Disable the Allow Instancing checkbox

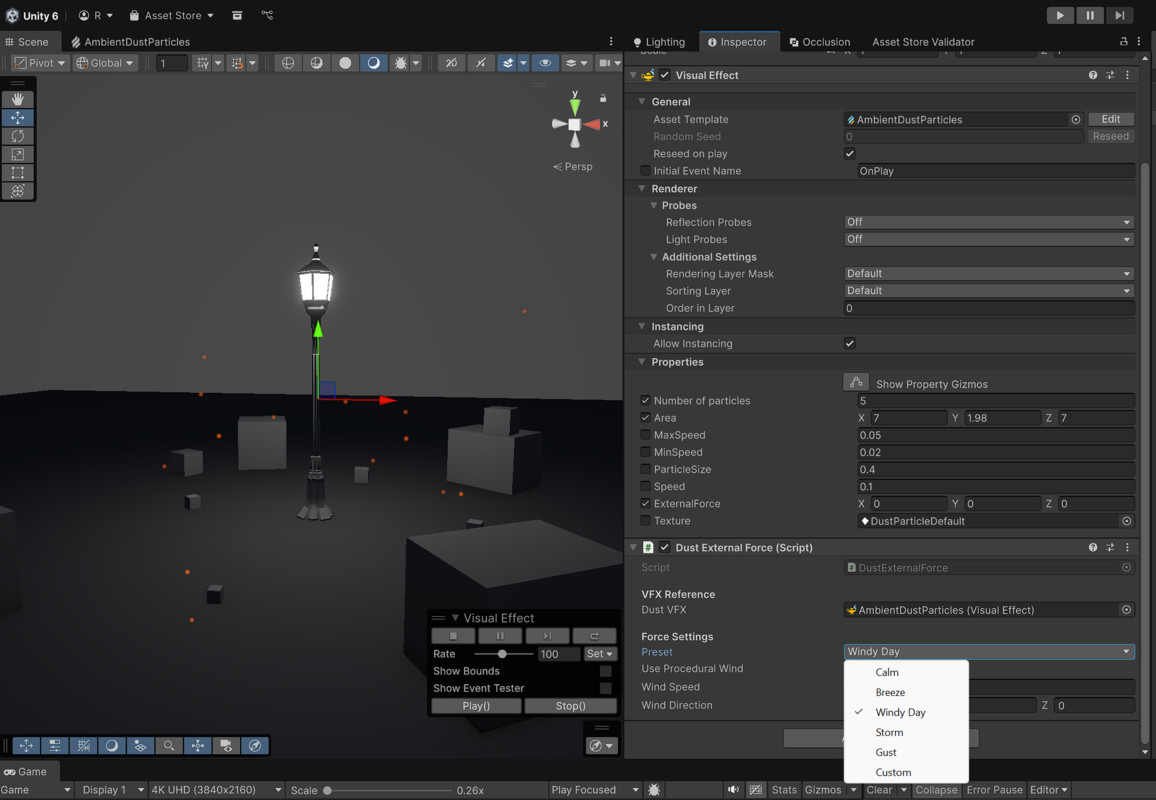849,343
